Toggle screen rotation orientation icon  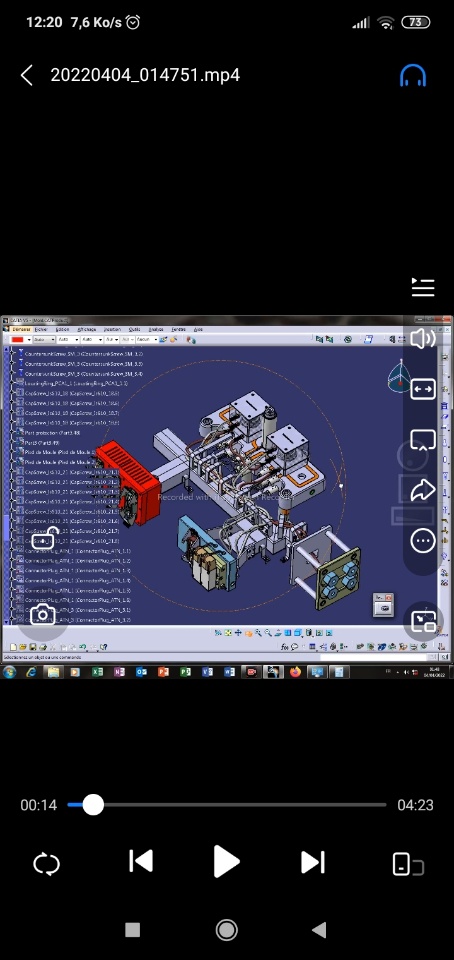point(407,864)
